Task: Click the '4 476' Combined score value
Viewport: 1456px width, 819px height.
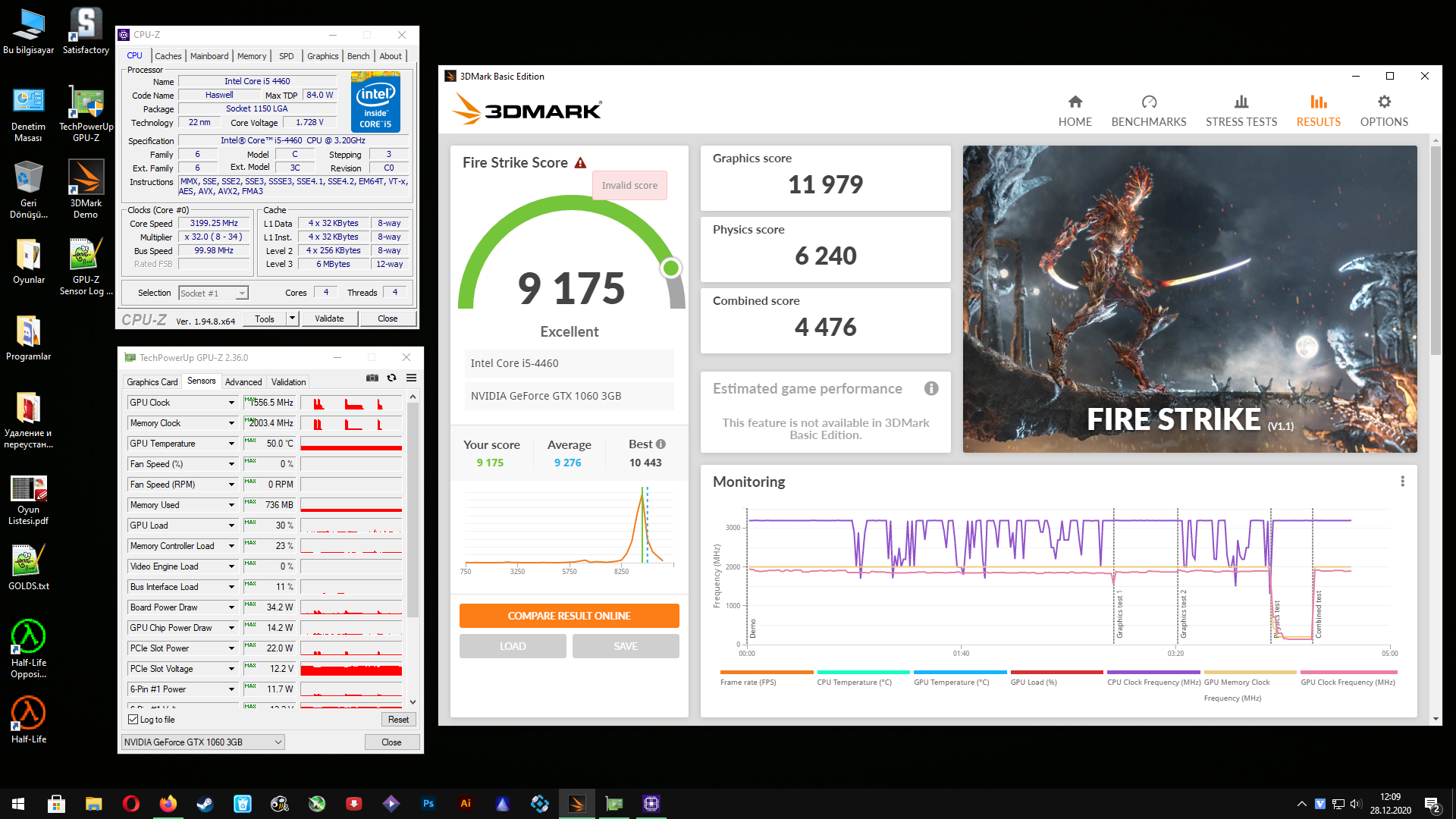Action: point(825,327)
